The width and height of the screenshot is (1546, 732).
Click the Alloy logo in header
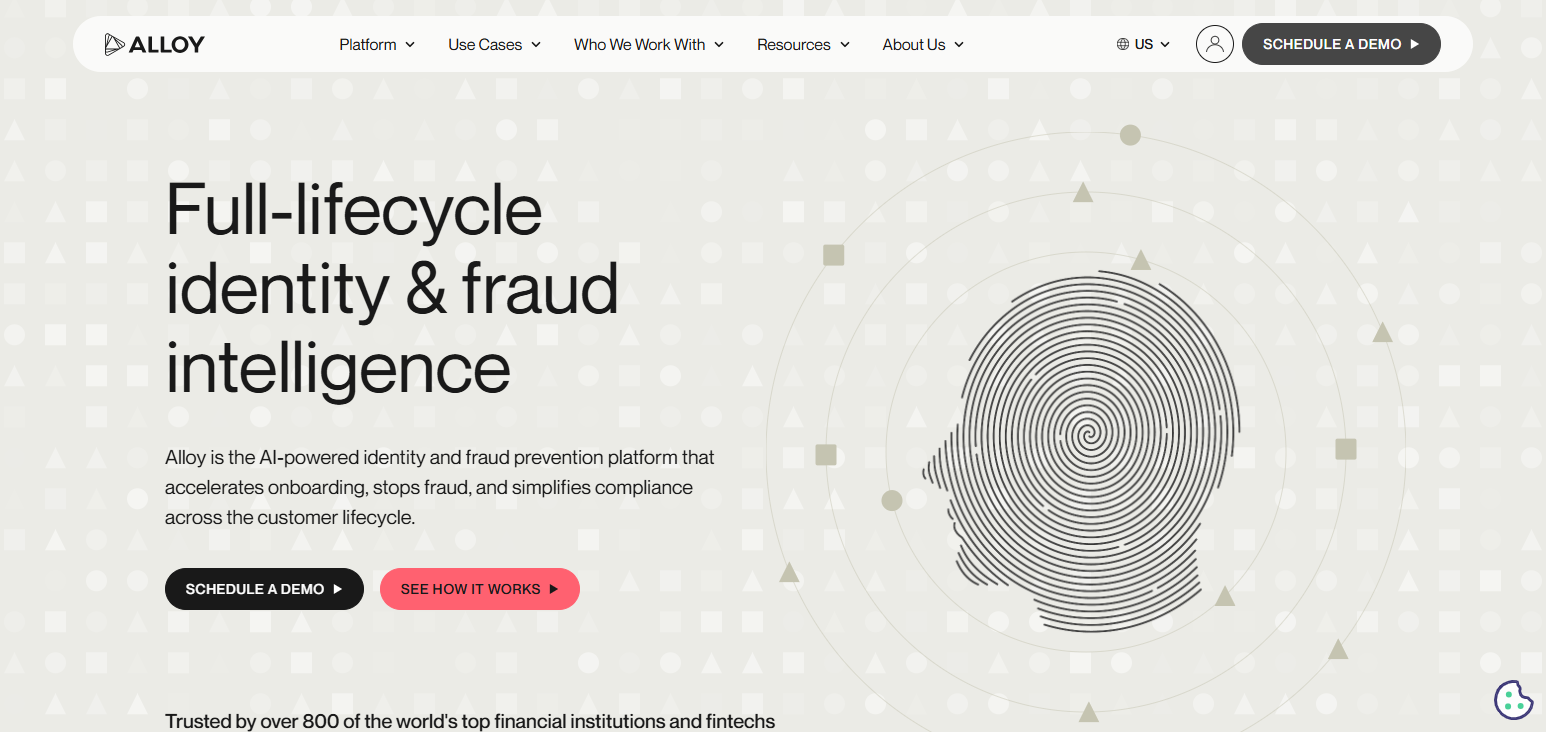(x=154, y=44)
